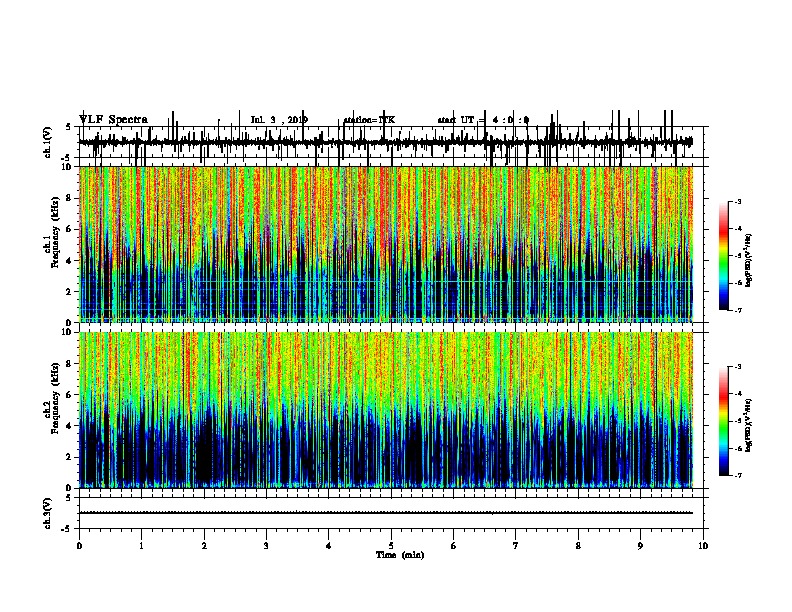Viewport: 792px width, 612px height.
Task: Click the ch.2 color scale log(PSD) unit label
Action: pyautogui.click(x=749, y=425)
